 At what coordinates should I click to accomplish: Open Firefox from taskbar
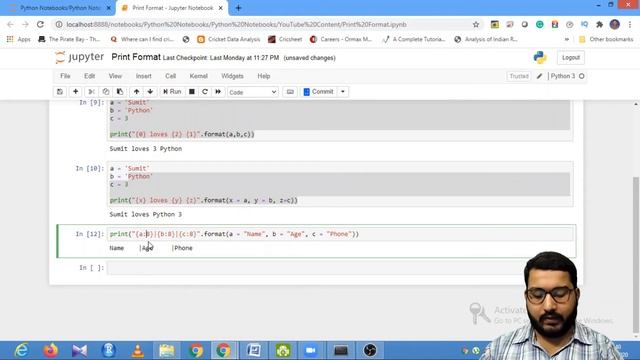[51, 351]
